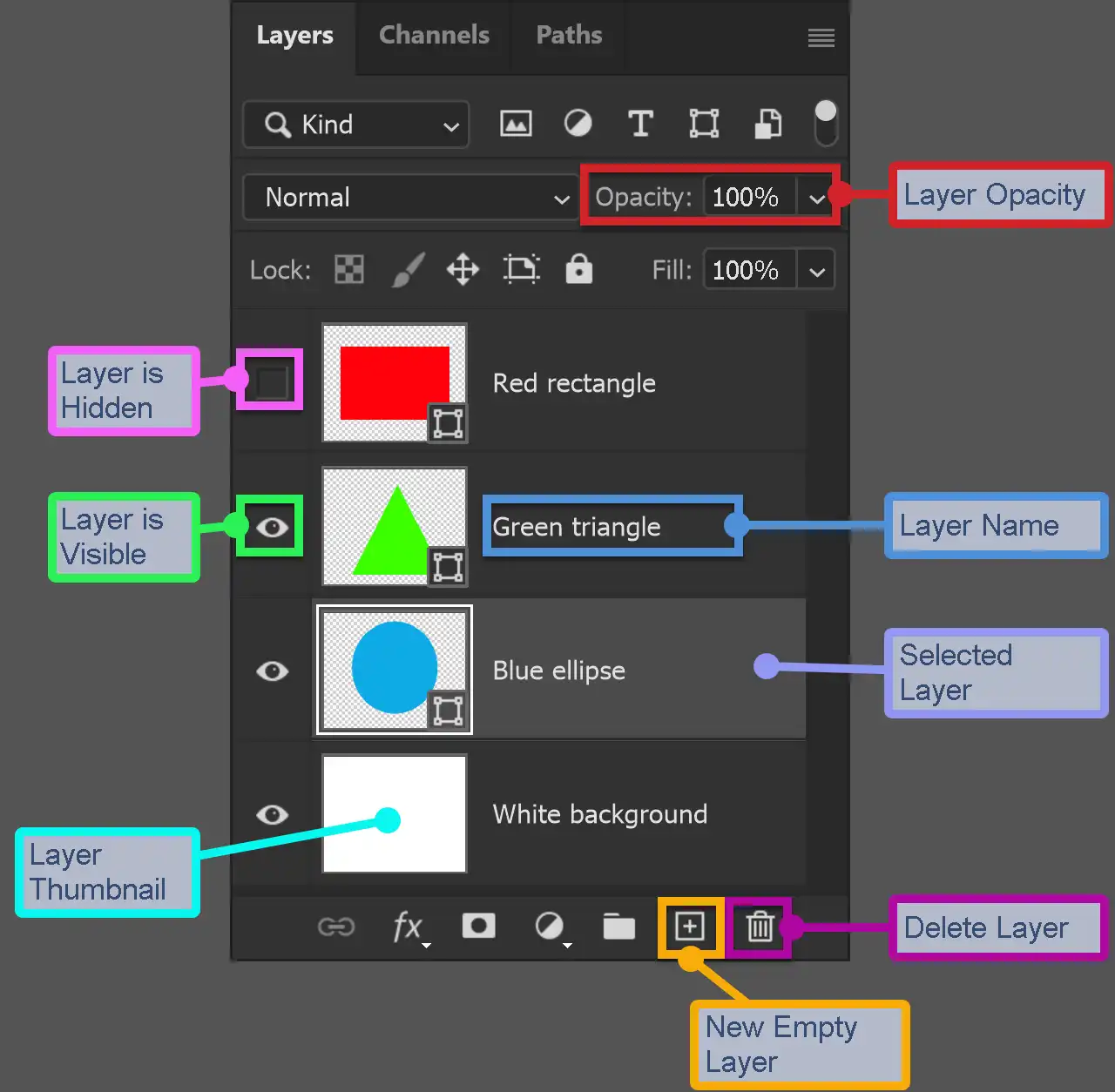Filter for shape layers
This screenshot has width=1115, height=1092.
704,124
